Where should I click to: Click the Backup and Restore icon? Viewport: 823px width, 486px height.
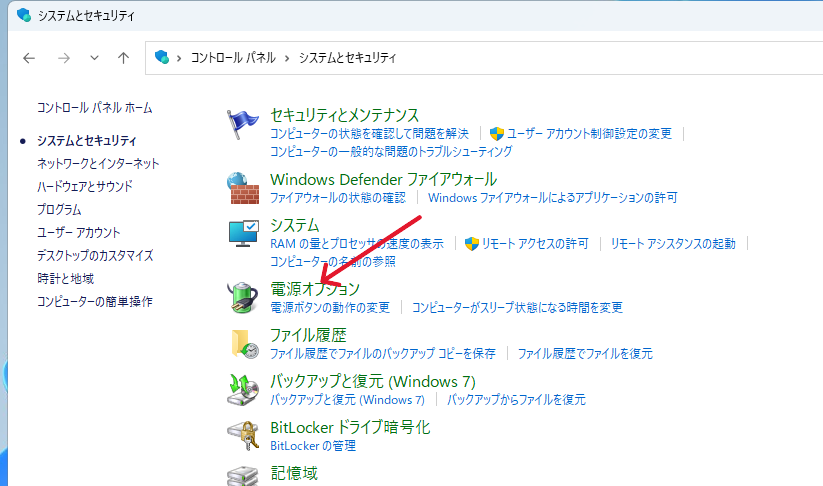tap(244, 389)
